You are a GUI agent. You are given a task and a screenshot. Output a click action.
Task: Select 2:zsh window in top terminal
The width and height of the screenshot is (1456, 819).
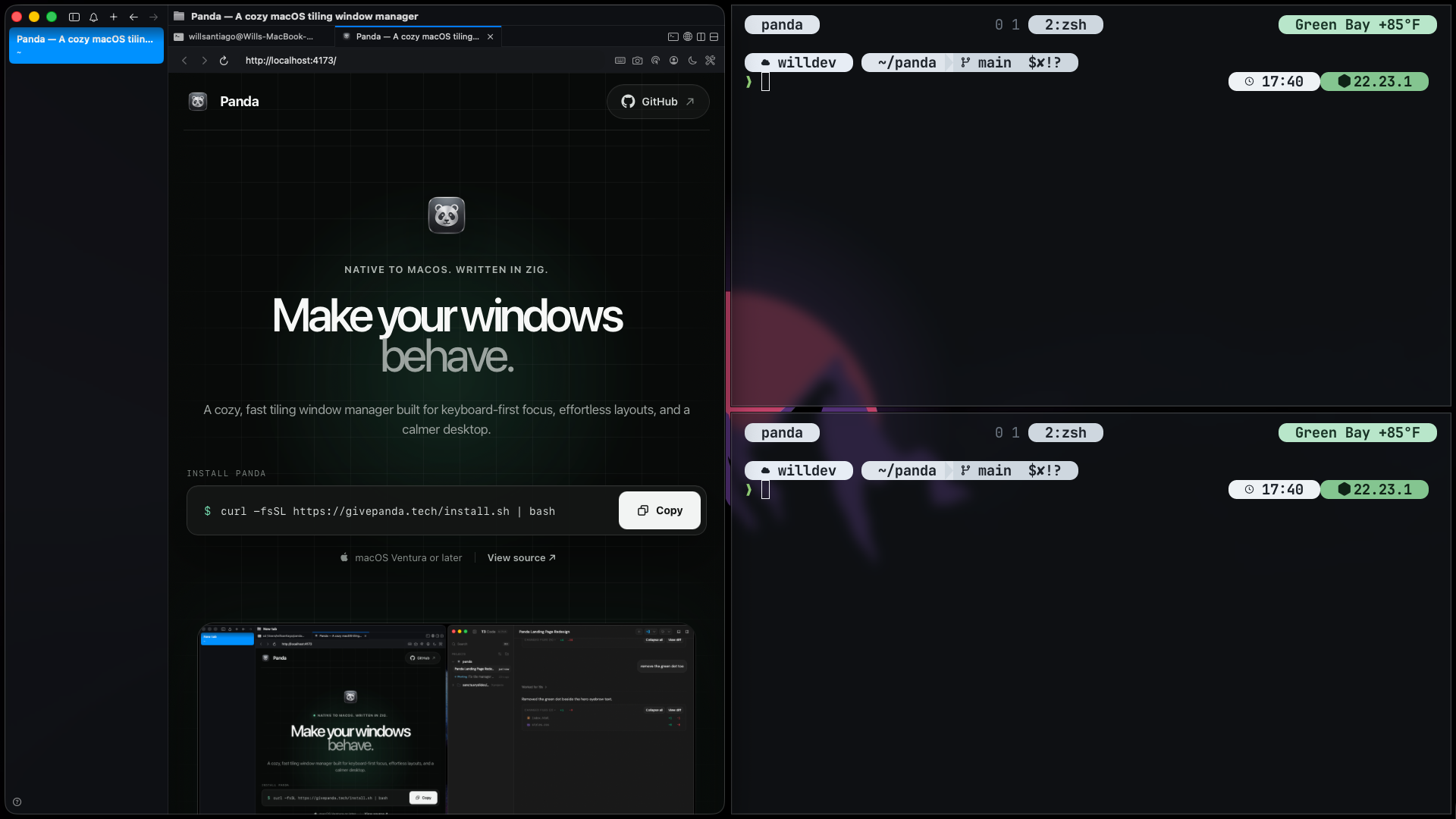pyautogui.click(x=1065, y=25)
